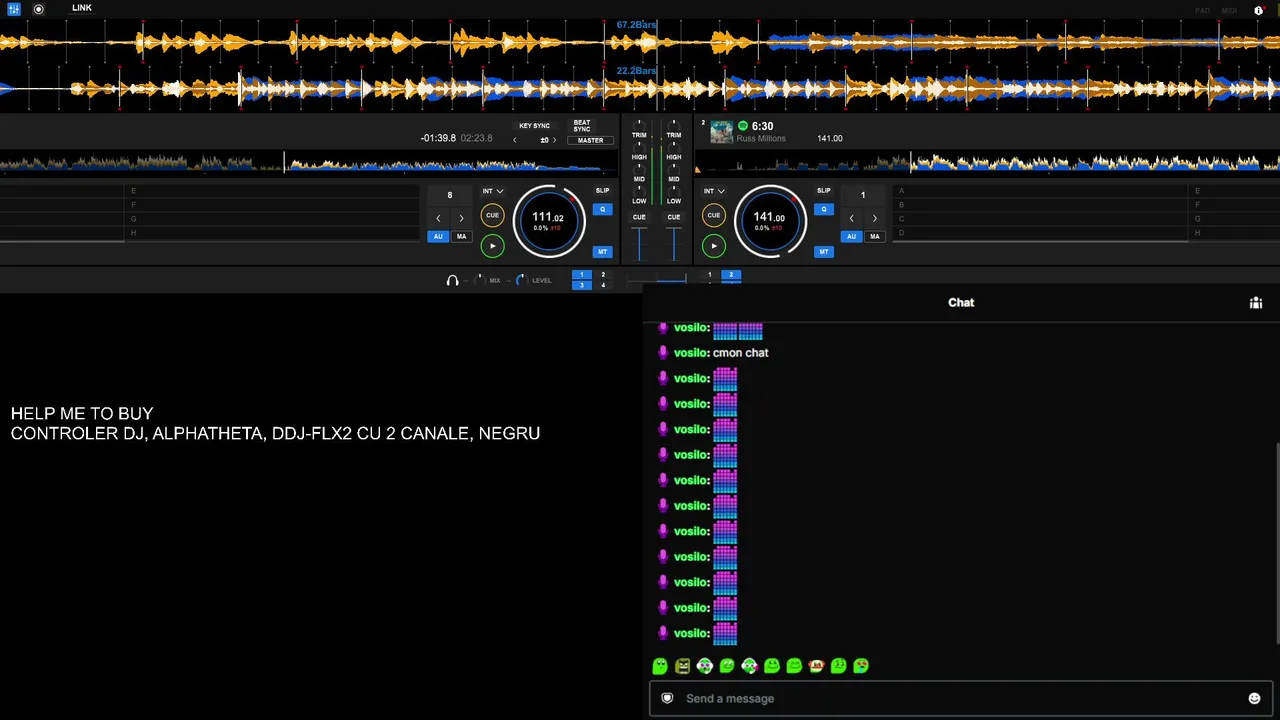The height and width of the screenshot is (720, 1280).
Task: Toggle SLIP mode on deck 2
Action: pos(823,191)
